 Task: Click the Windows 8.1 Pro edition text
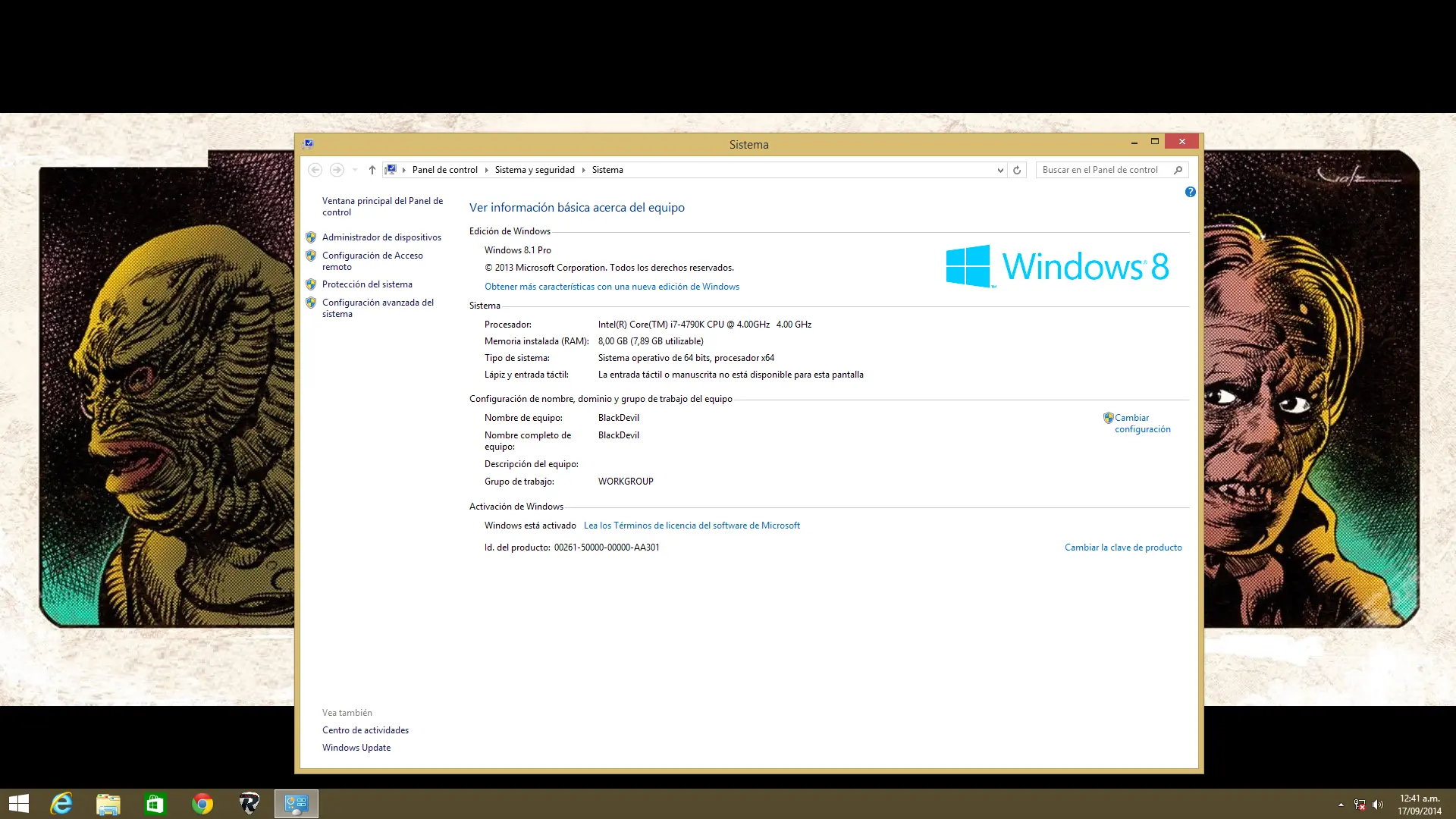(518, 250)
